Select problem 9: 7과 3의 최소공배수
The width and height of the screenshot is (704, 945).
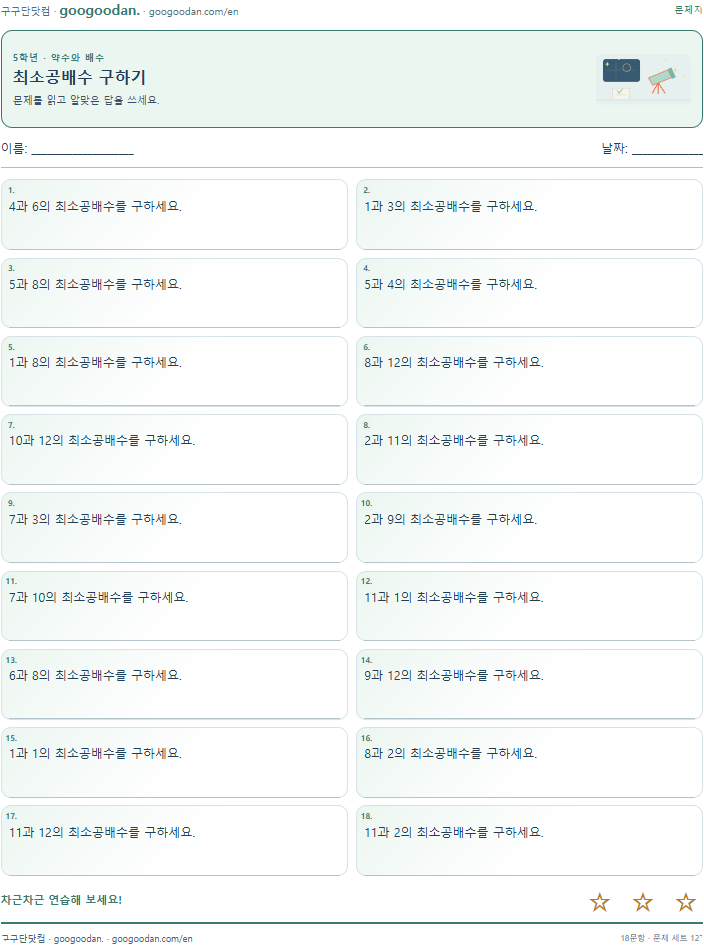tap(174, 527)
